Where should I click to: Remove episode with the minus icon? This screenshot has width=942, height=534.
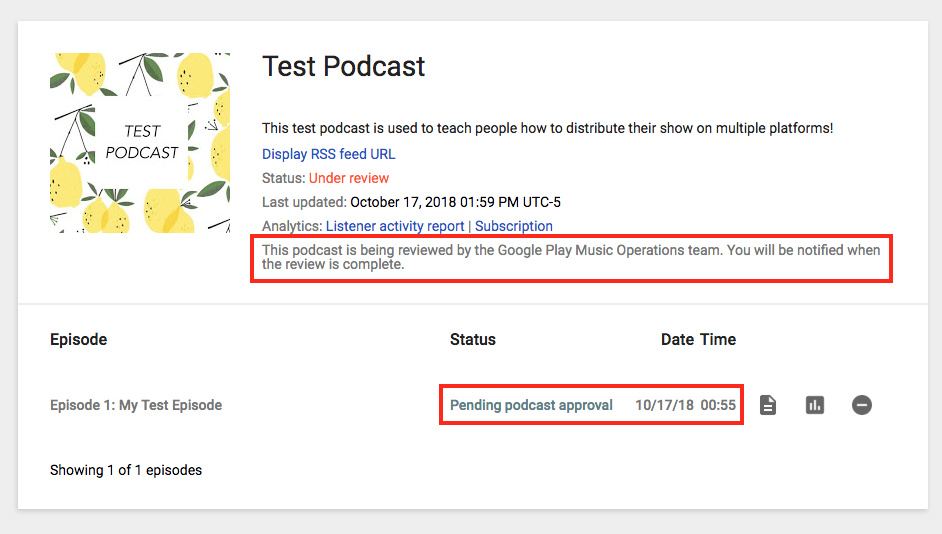(861, 405)
